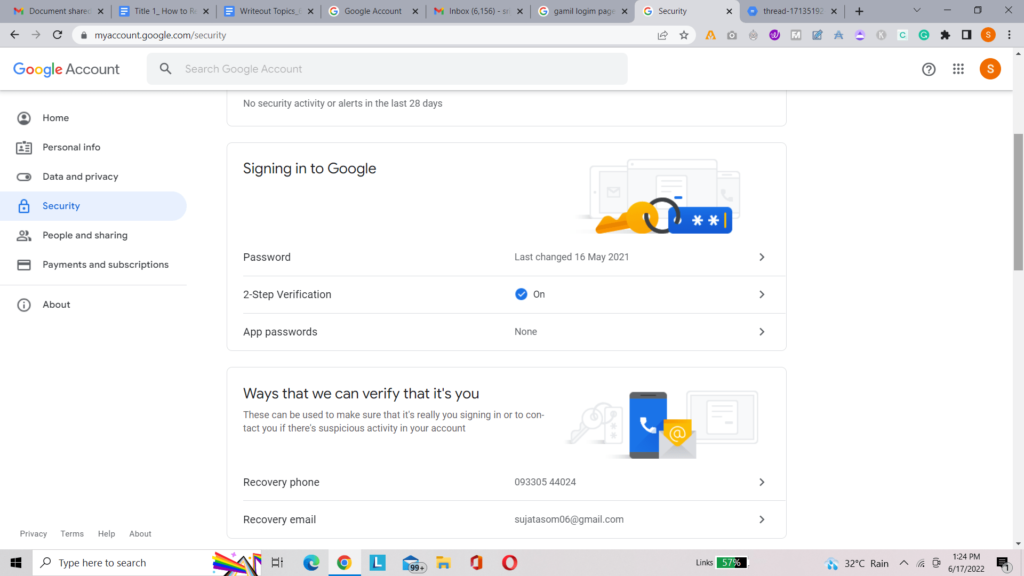Select Security in the sidebar
The image size is (1024, 576).
coord(93,206)
